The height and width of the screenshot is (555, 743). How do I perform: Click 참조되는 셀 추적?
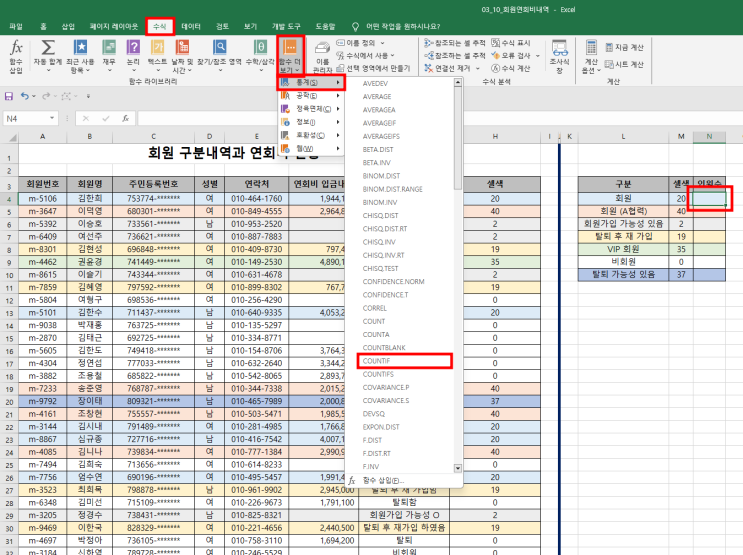pyautogui.click(x=454, y=43)
